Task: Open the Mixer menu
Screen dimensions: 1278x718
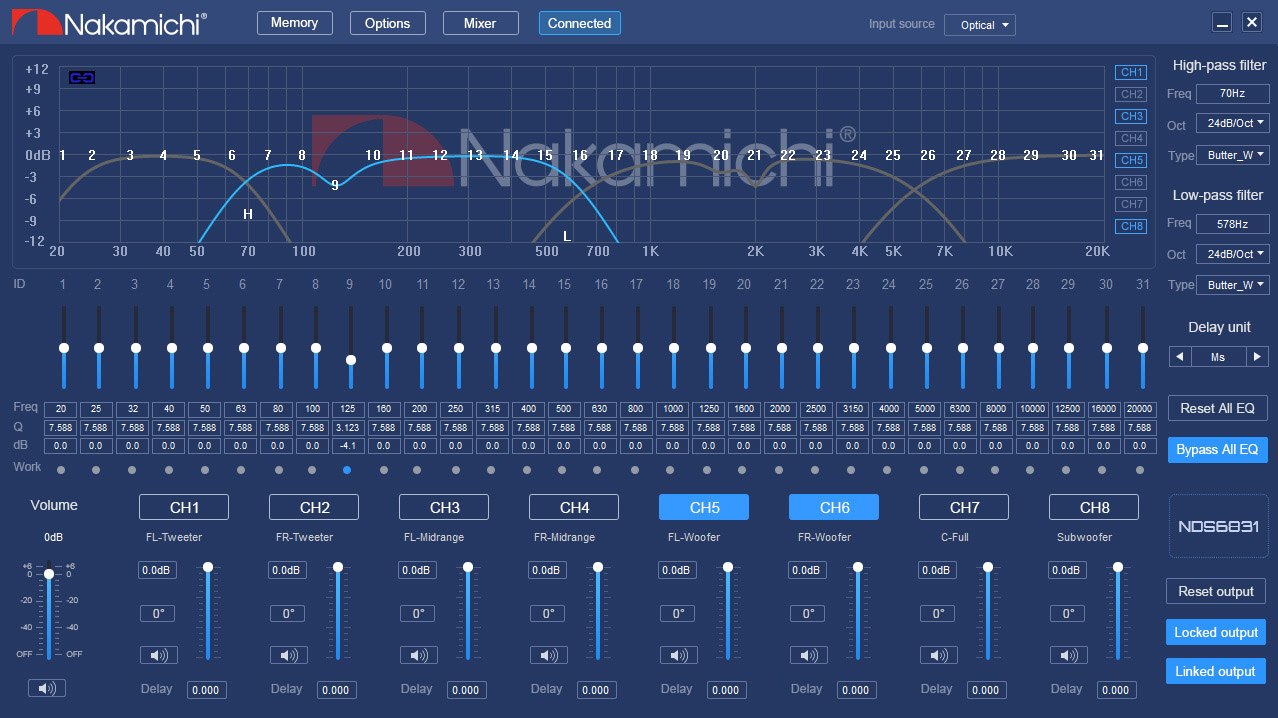Action: (480, 23)
